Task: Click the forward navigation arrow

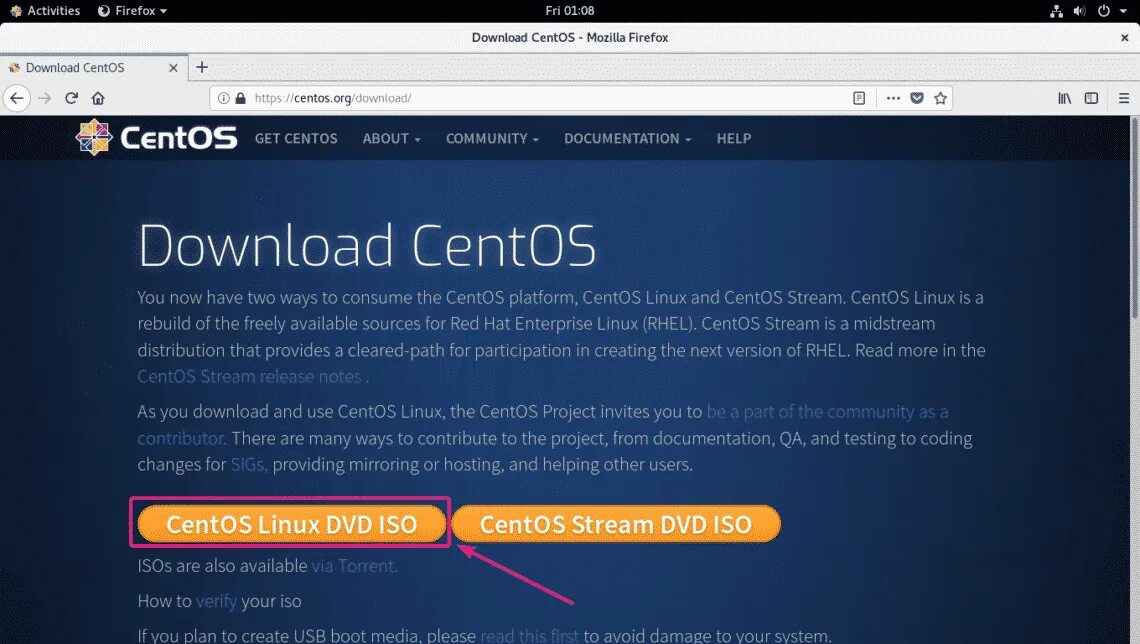Action: point(44,98)
